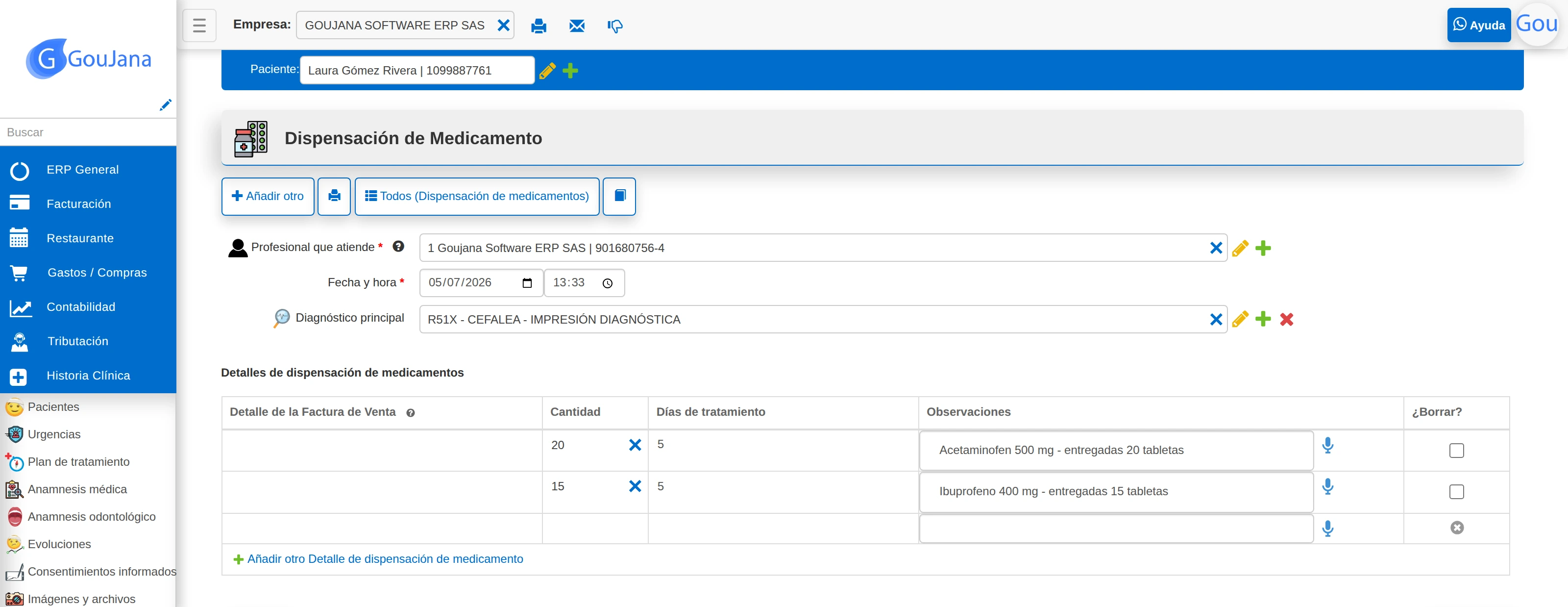Click the book icon button in toolbar
This screenshot has height=607, width=1568.
click(x=620, y=196)
